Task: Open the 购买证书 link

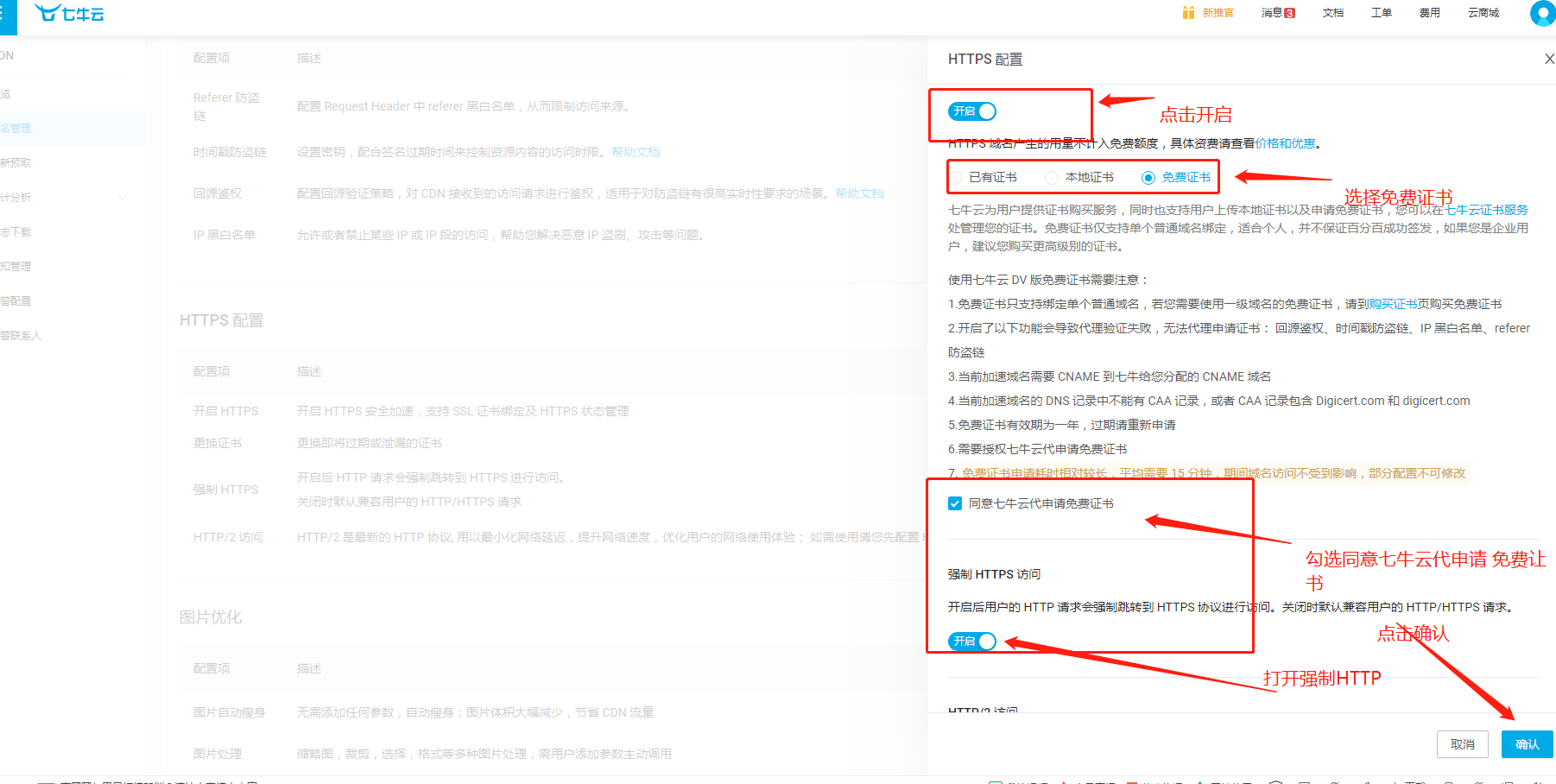Action: tap(1393, 304)
